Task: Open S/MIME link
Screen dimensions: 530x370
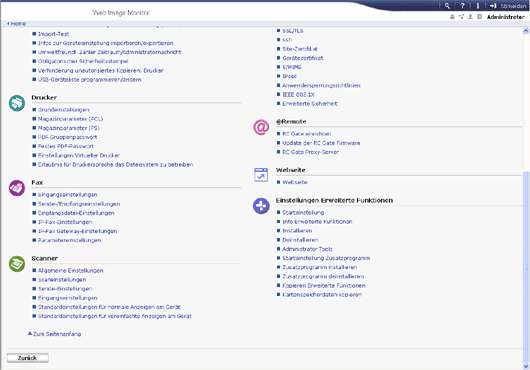Action: point(292,67)
